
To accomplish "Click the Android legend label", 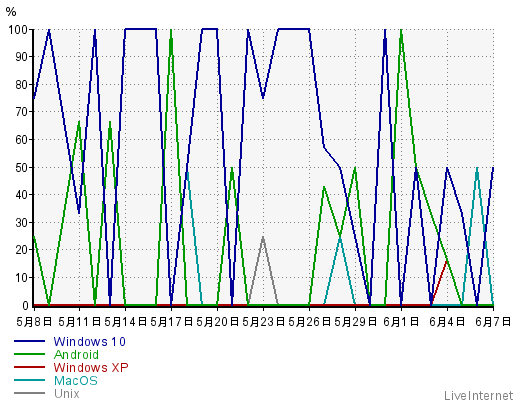I will [x=76, y=354].
